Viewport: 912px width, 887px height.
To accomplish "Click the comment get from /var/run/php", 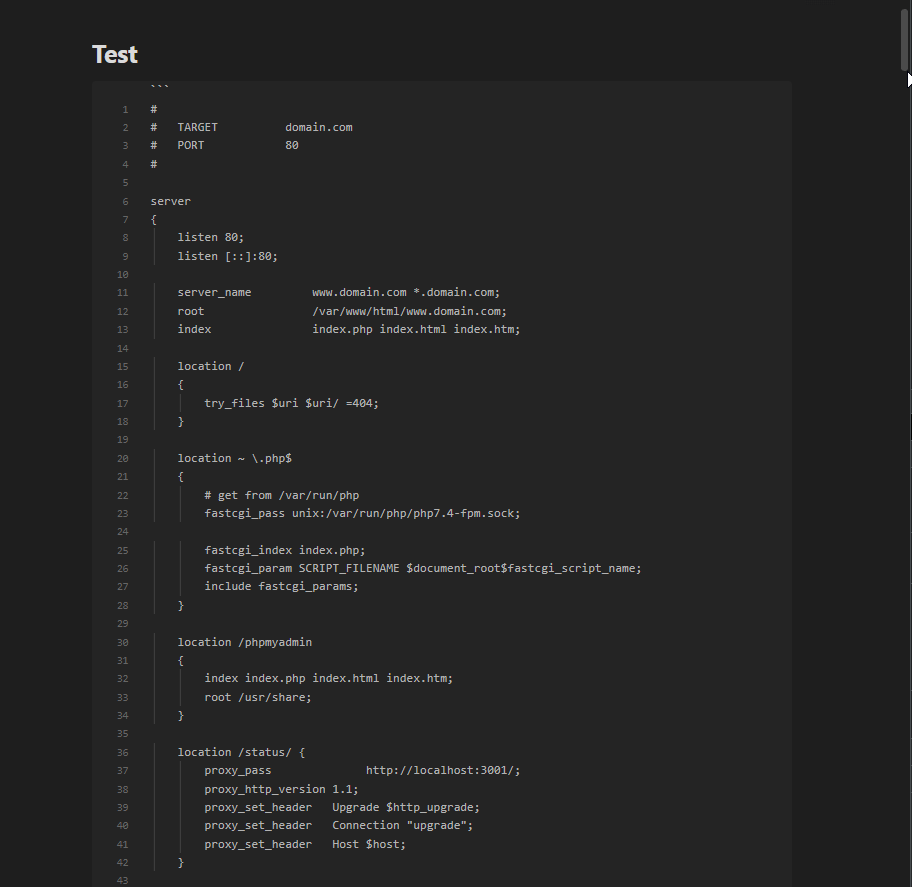I will coord(282,494).
